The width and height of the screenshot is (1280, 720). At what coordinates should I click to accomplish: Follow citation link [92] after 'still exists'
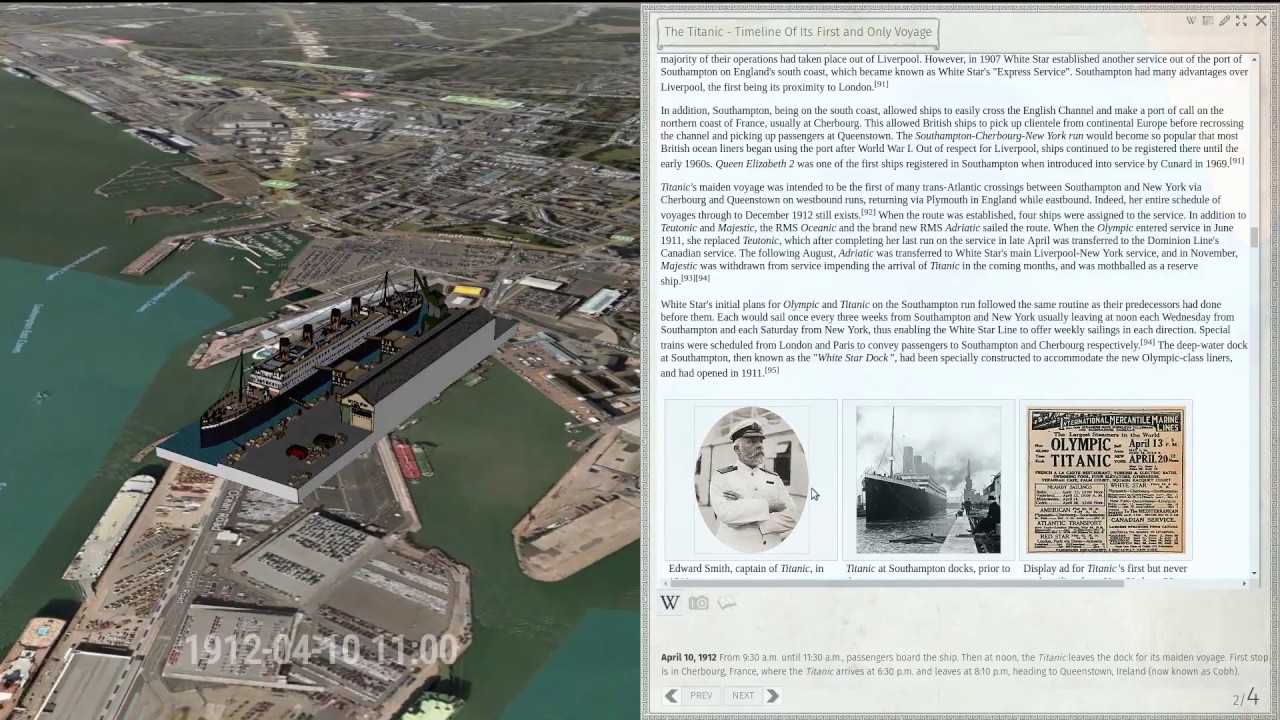868,212
